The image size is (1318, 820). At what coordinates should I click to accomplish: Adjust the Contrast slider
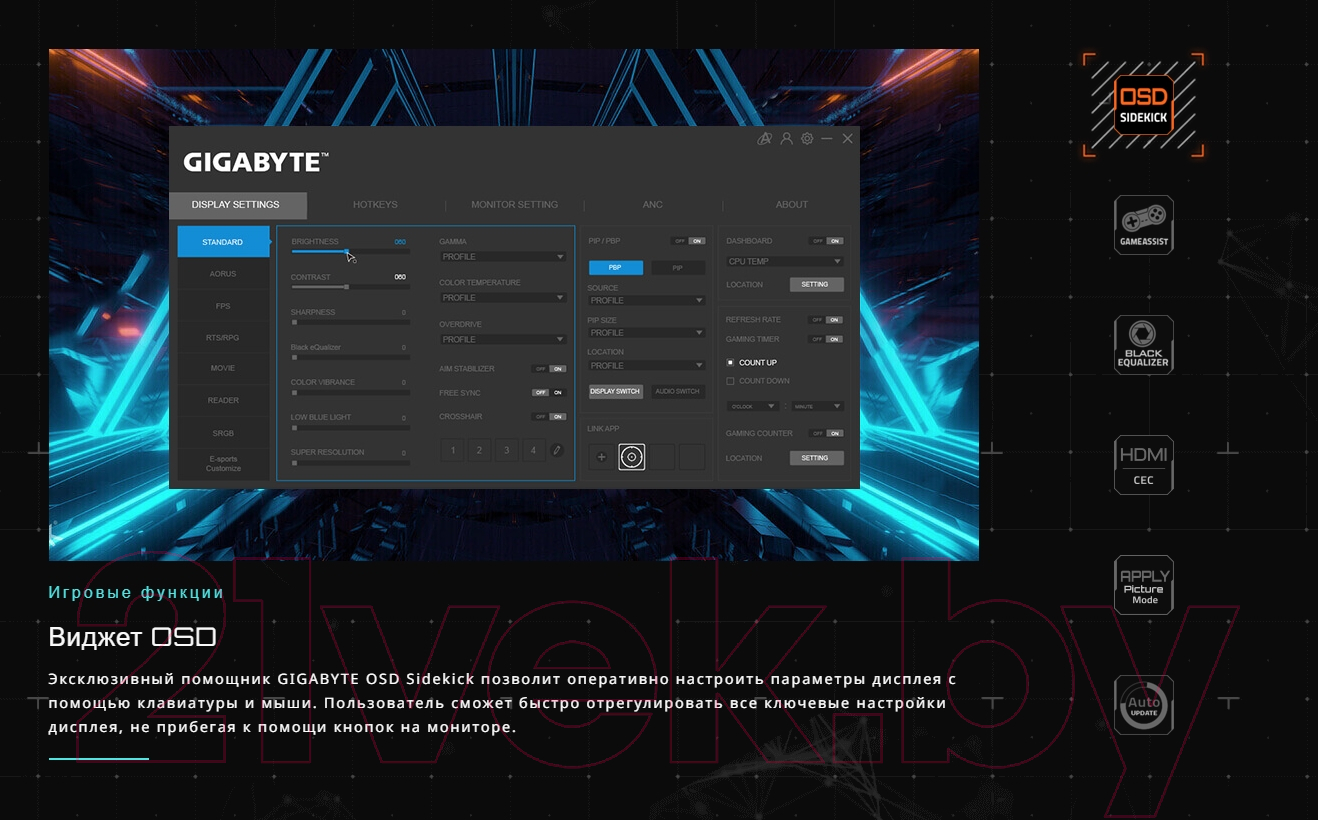[350, 287]
